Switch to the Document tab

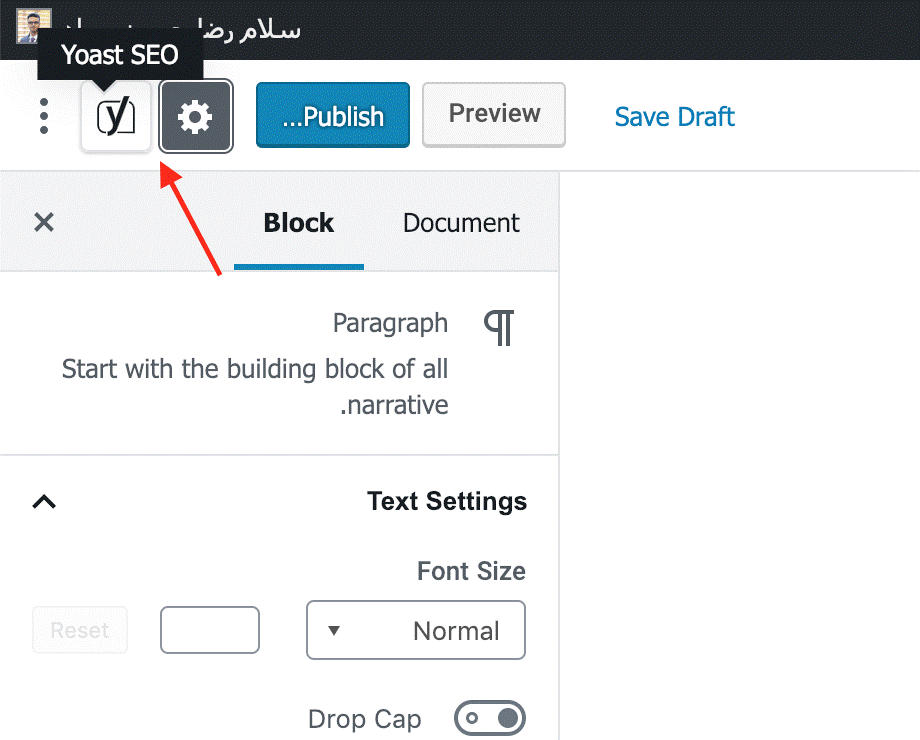pos(461,223)
